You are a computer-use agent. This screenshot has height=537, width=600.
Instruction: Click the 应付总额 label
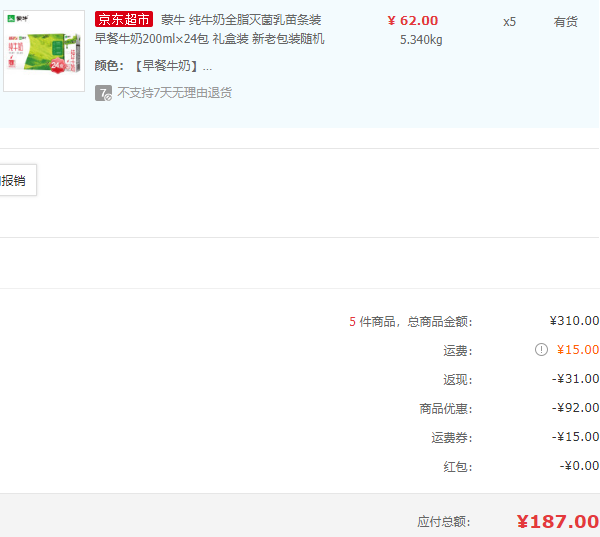tap(444, 522)
